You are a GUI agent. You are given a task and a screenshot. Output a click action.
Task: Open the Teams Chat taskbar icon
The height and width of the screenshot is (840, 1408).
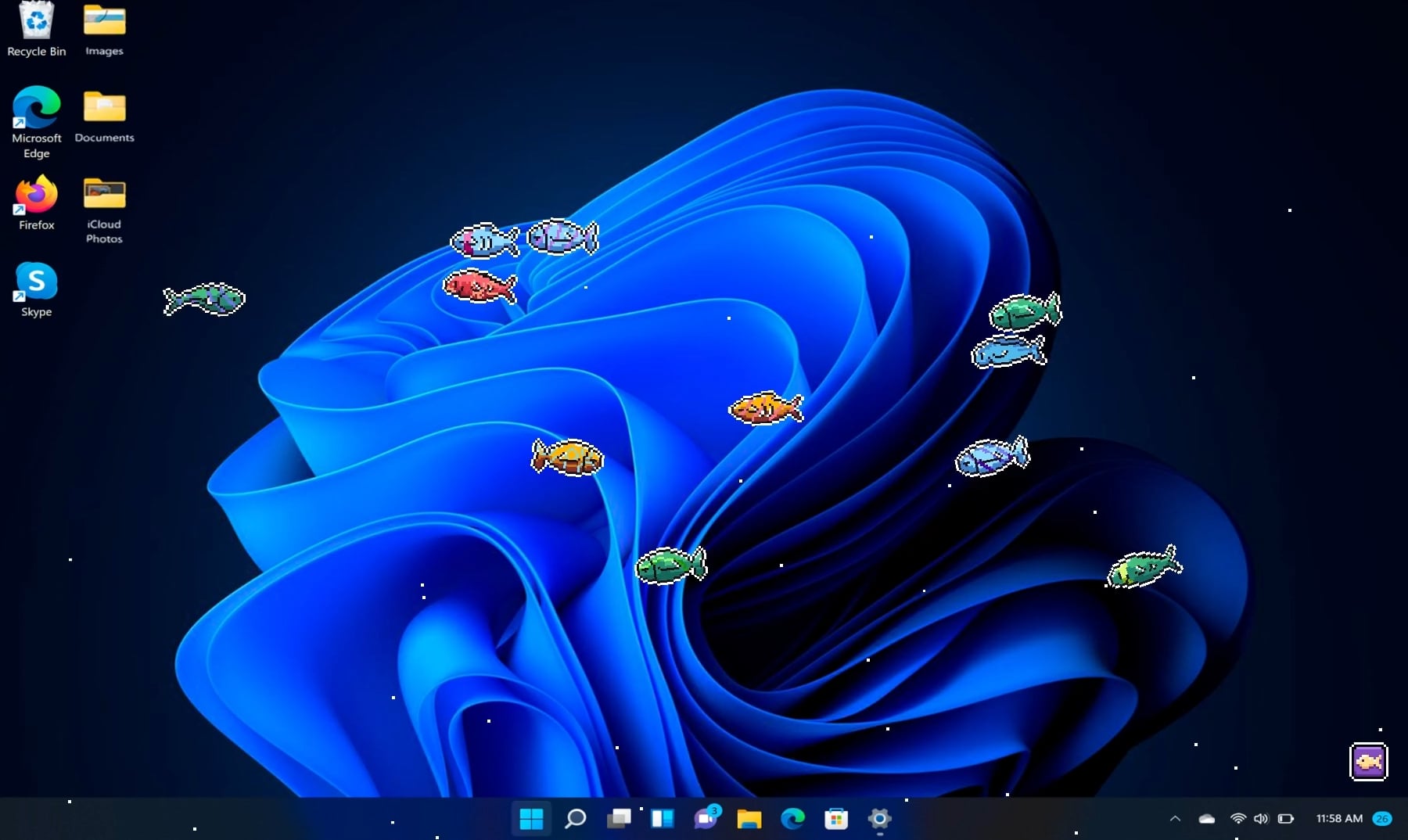click(706, 818)
